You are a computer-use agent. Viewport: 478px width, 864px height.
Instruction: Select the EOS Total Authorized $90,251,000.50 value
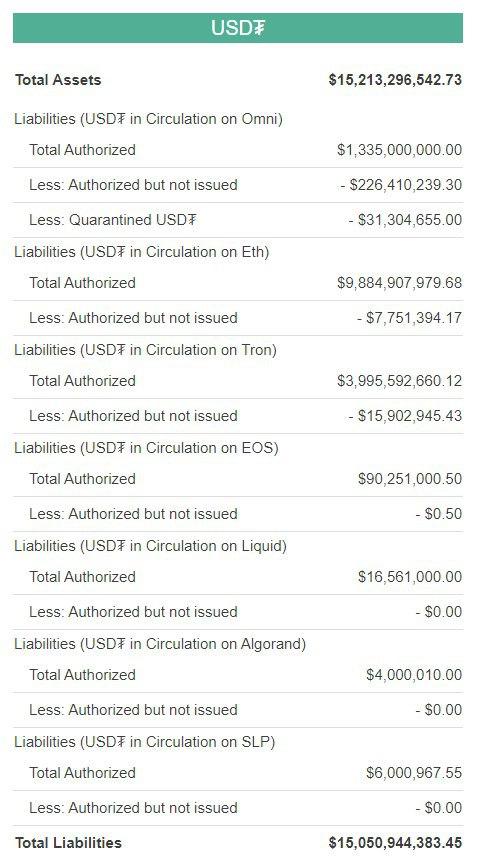point(410,479)
